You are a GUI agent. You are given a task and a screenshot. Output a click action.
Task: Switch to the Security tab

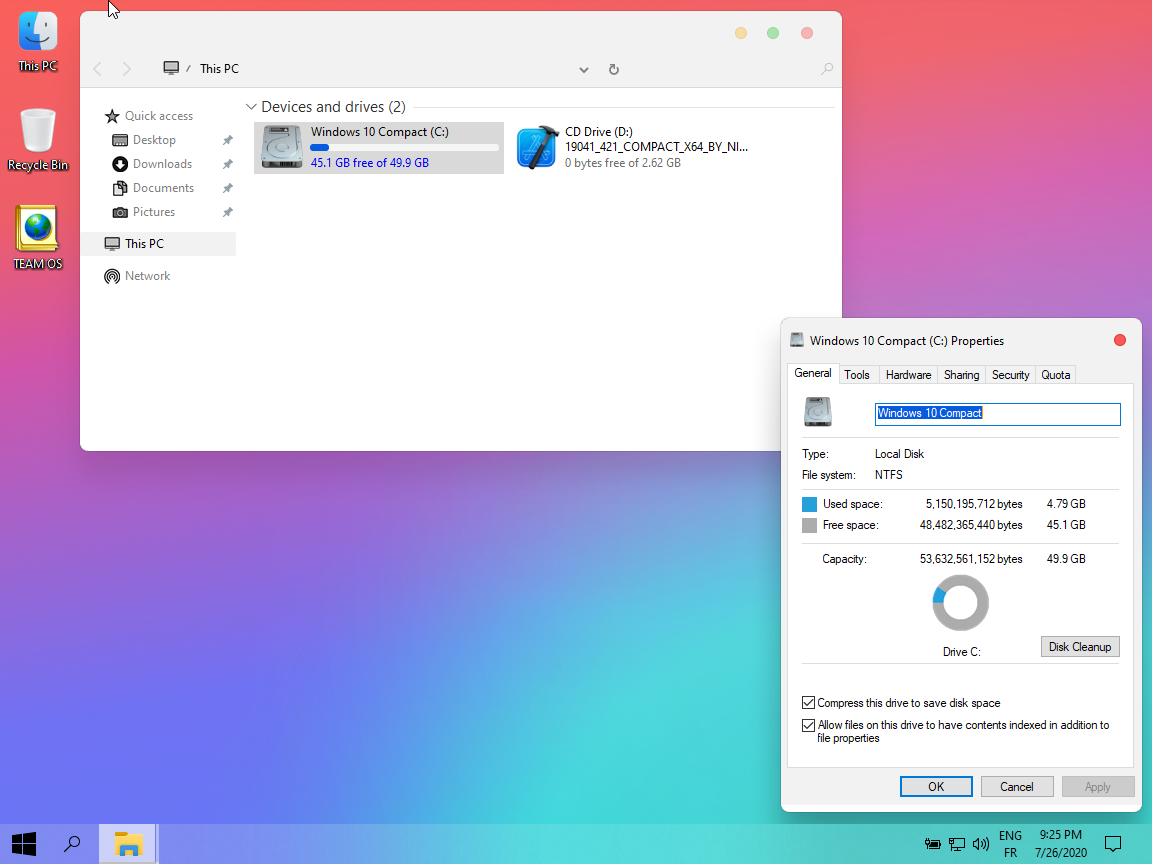pyautogui.click(x=1010, y=375)
